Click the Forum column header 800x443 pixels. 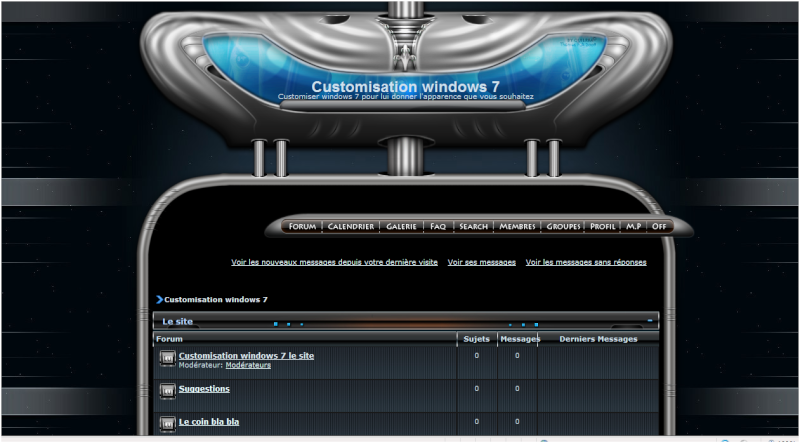(x=169, y=339)
